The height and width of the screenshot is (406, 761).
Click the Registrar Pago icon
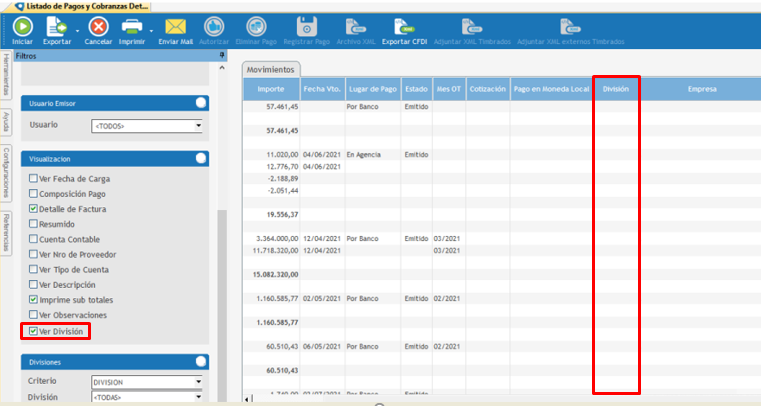pos(306,27)
